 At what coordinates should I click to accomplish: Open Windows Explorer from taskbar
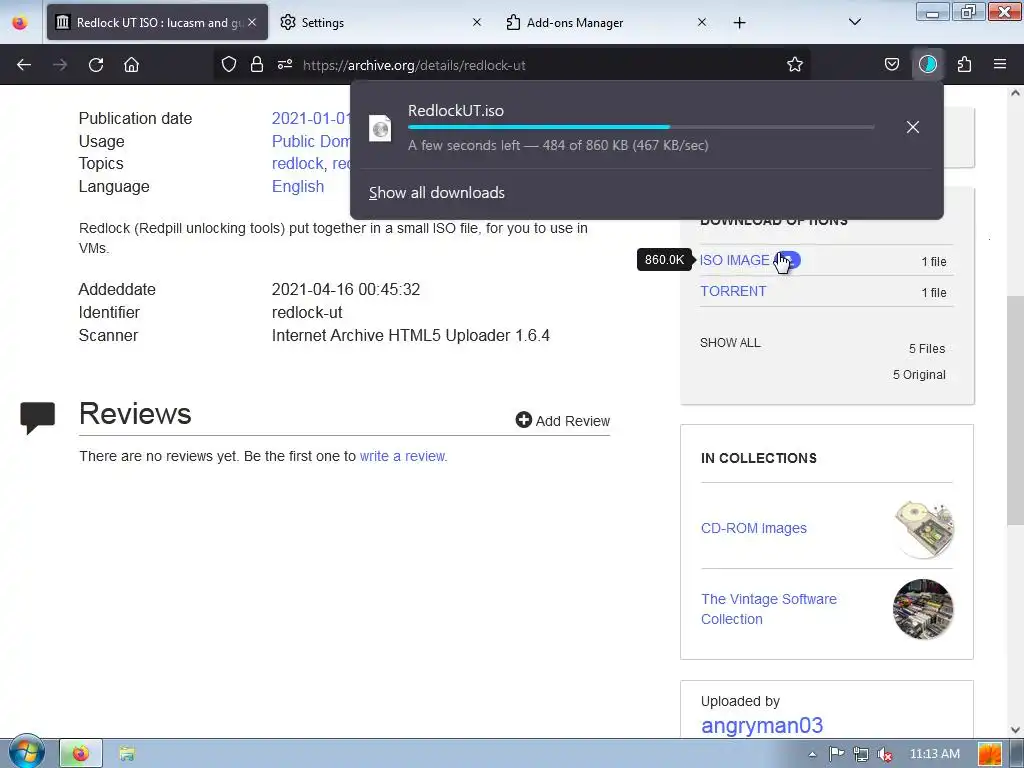click(127, 754)
